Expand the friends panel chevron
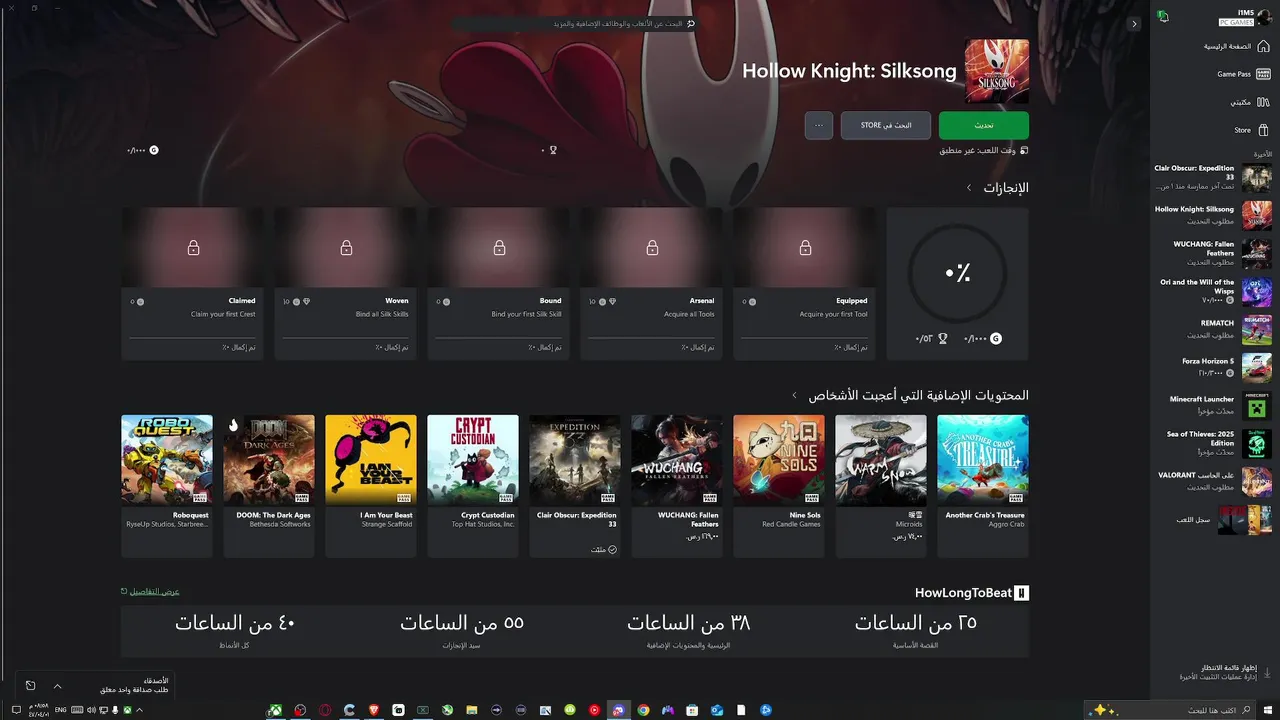Viewport: 1280px width, 720px height. click(57, 686)
